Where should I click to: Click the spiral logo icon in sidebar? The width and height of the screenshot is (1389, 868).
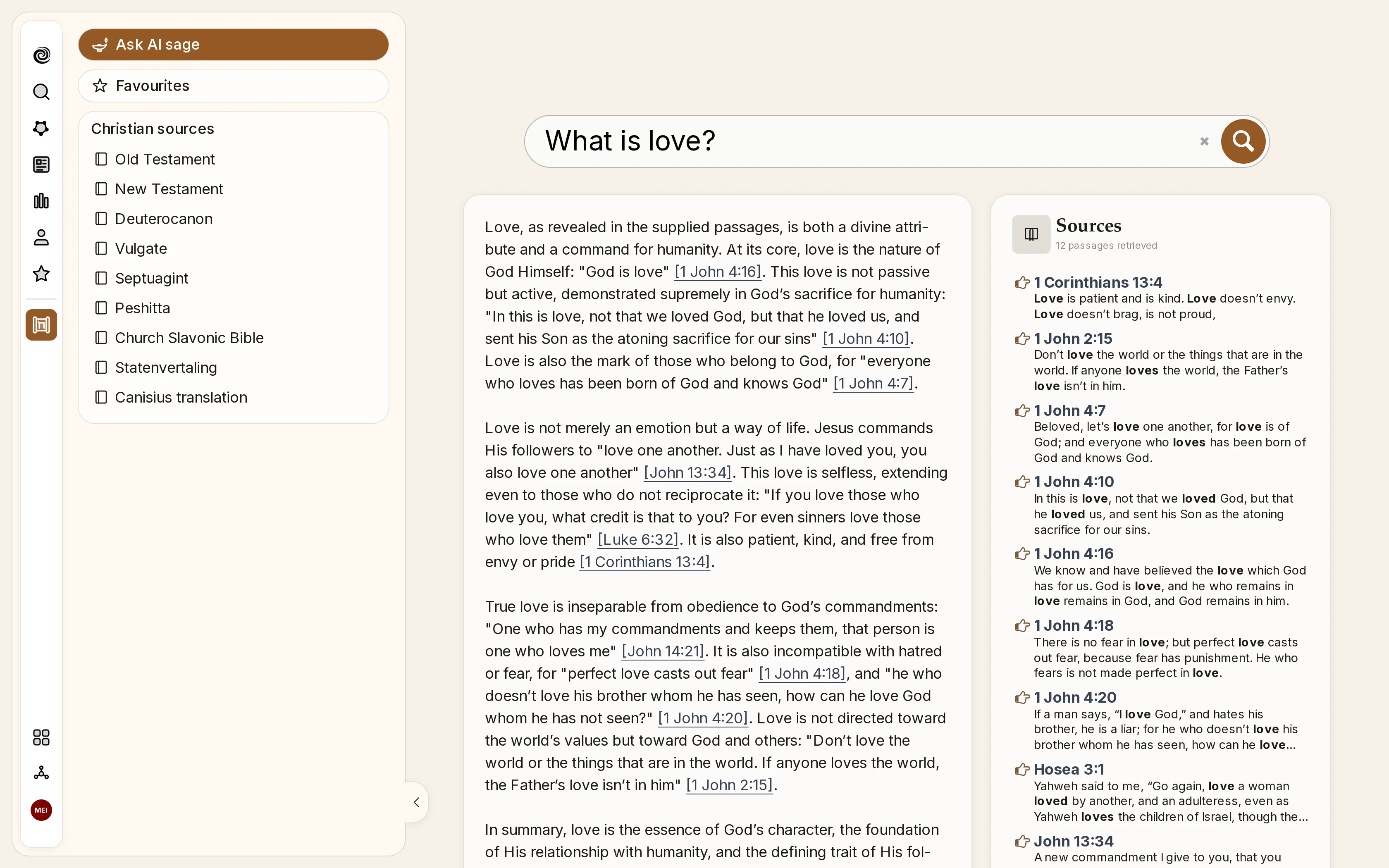pos(41,55)
